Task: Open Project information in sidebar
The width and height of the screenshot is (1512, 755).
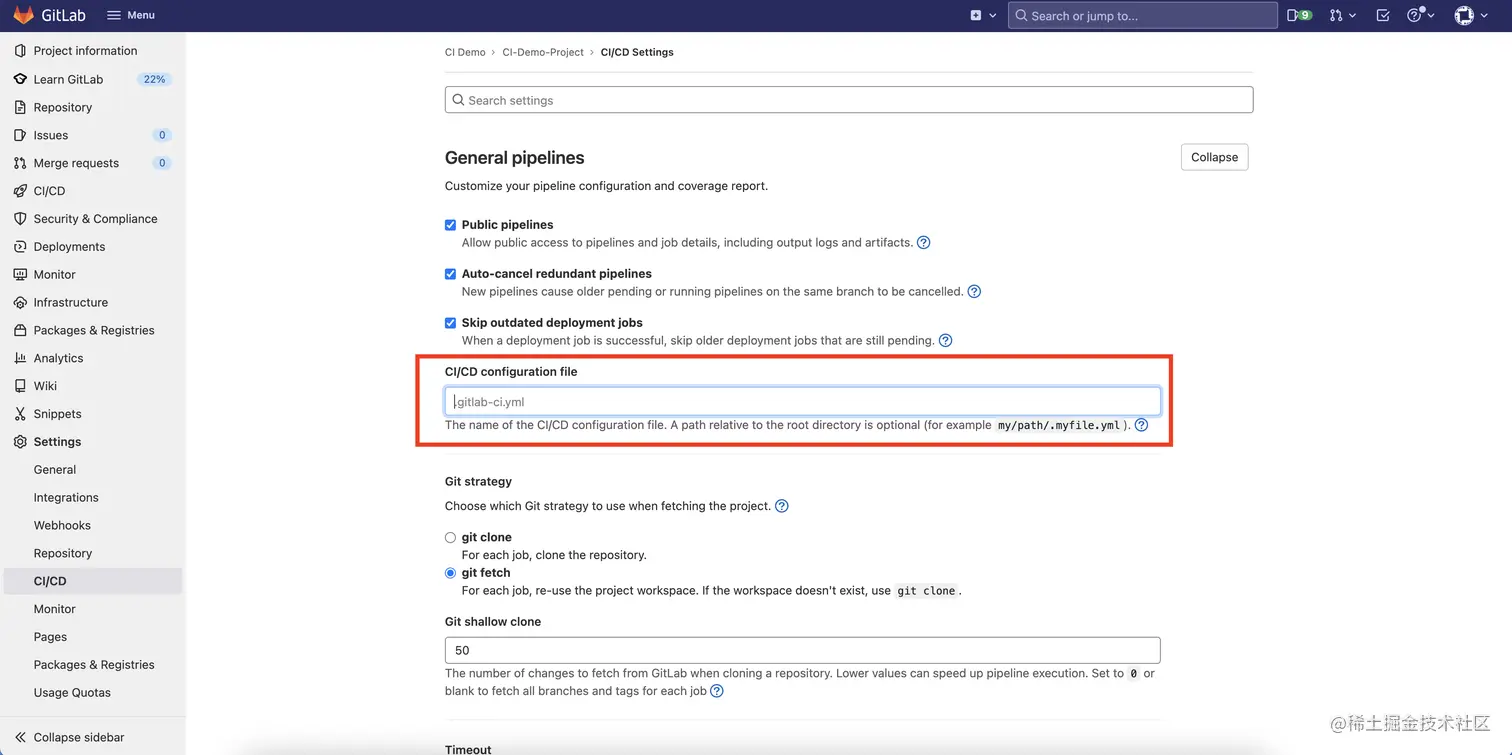Action: pos(85,51)
